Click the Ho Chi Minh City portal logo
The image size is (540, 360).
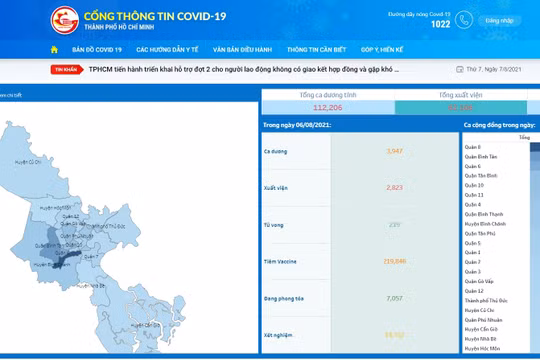(x=65, y=20)
